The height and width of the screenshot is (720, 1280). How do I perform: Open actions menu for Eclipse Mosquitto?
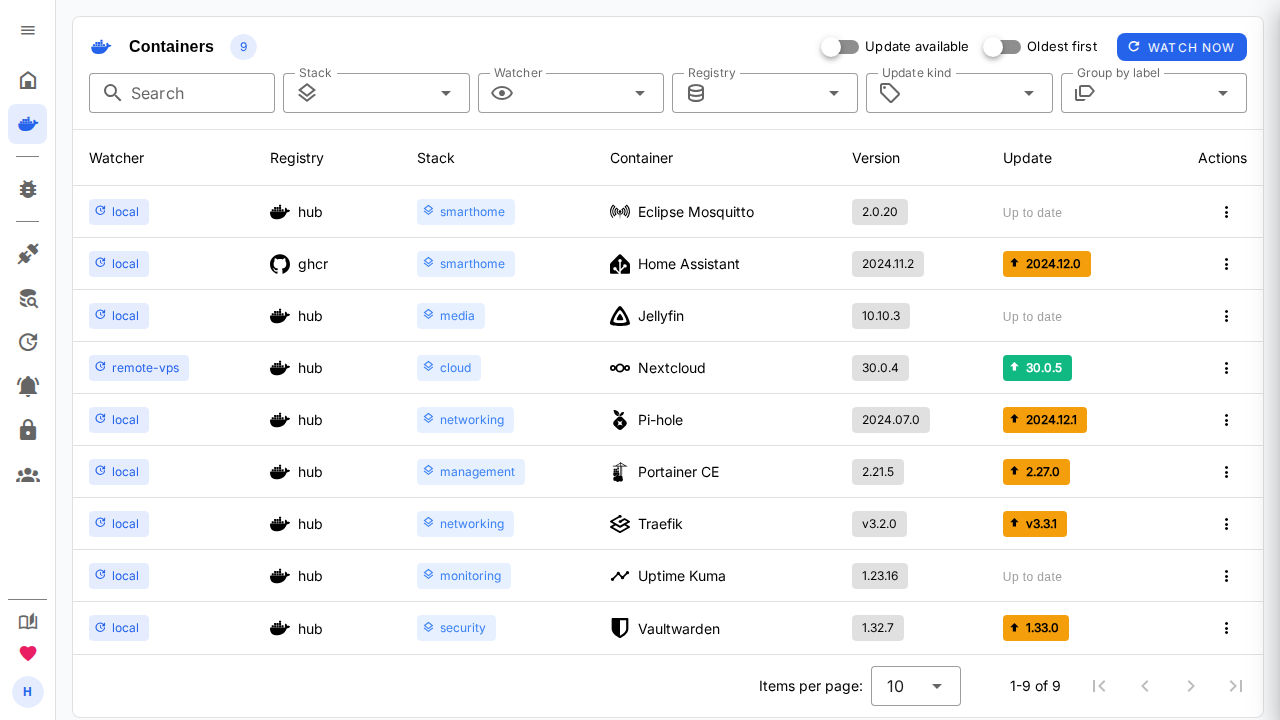[x=1227, y=212]
